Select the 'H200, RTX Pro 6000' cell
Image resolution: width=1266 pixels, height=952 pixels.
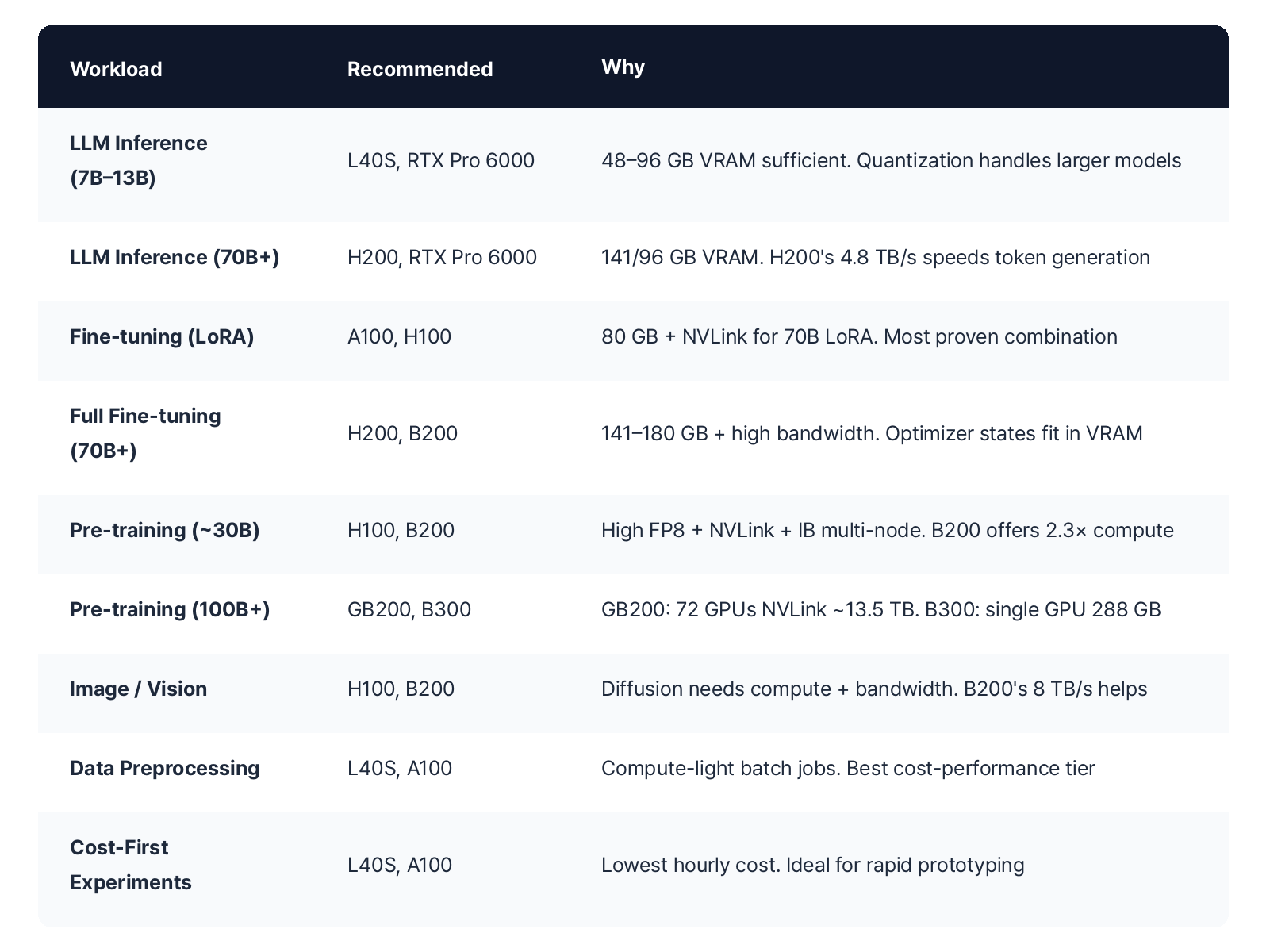point(442,257)
